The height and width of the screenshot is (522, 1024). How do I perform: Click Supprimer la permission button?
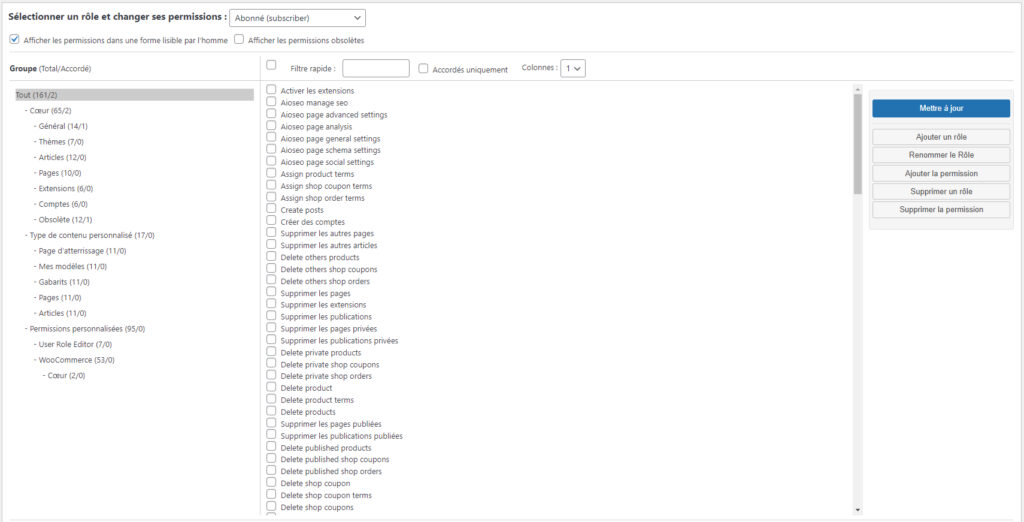coord(941,210)
